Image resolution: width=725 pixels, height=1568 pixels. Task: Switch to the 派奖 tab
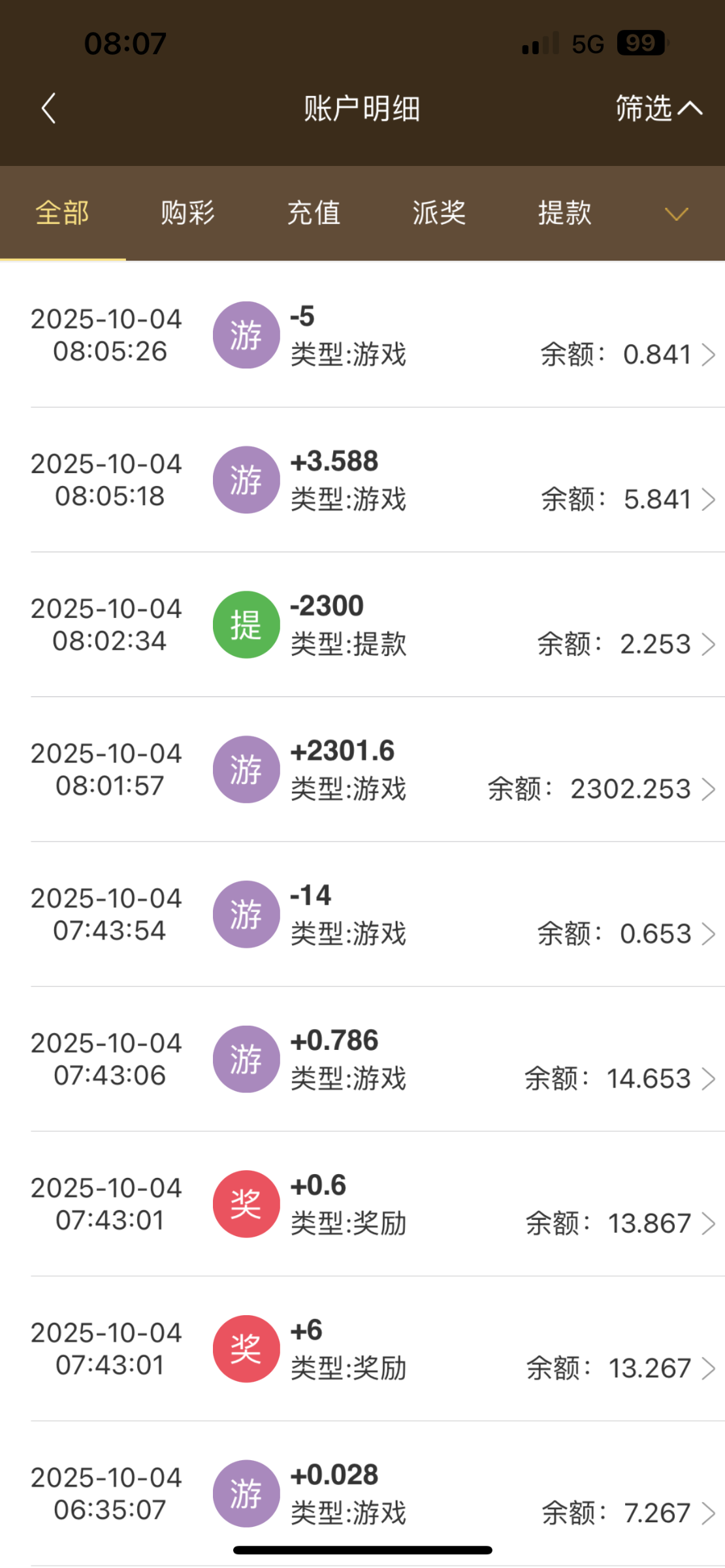tap(439, 213)
